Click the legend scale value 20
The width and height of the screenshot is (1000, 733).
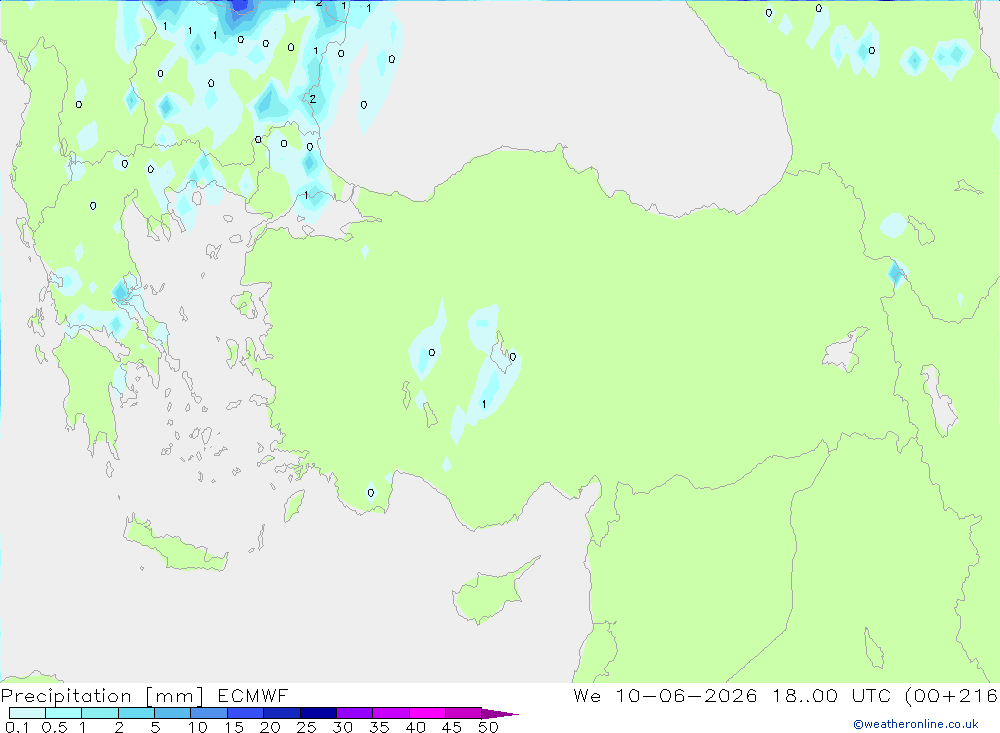click(270, 727)
